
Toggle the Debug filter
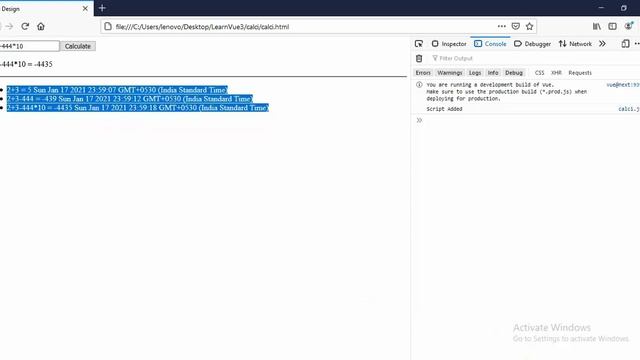click(x=513, y=73)
